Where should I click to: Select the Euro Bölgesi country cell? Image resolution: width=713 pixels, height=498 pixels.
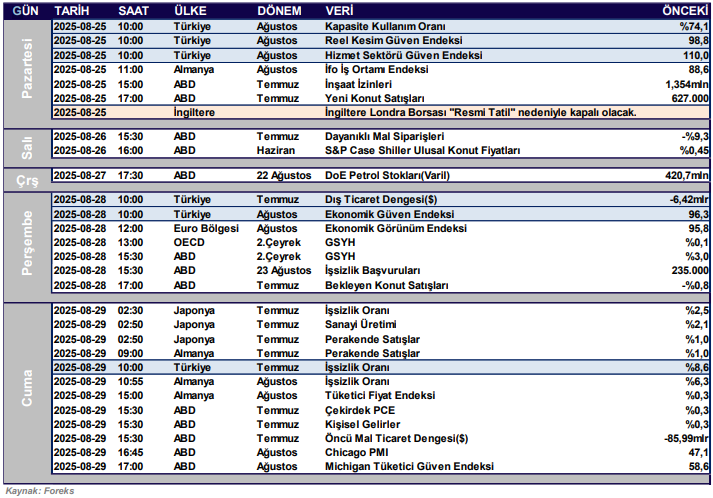click(x=206, y=228)
